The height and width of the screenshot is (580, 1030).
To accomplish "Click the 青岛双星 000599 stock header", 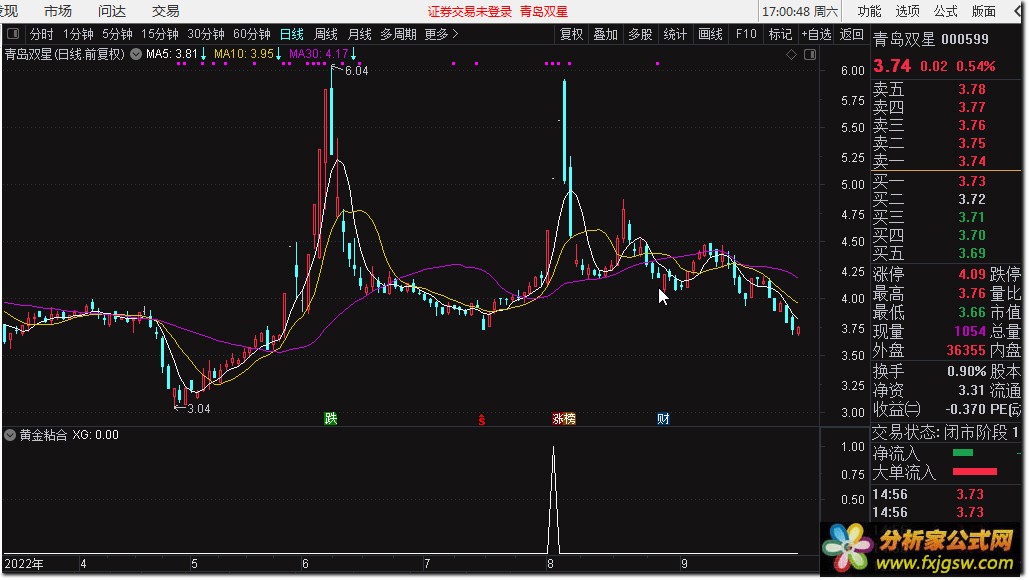I will [x=931, y=39].
